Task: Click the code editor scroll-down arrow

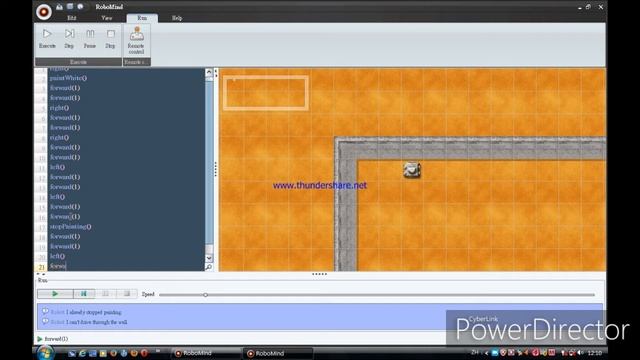Action: (x=209, y=258)
